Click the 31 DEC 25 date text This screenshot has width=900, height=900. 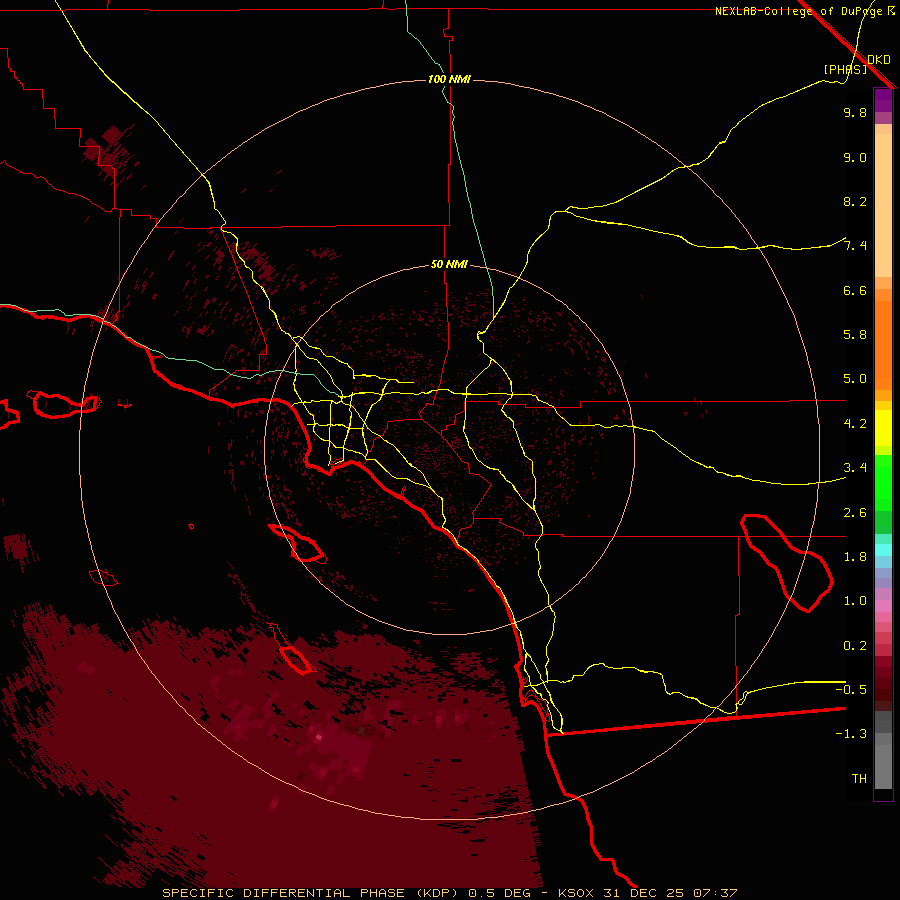[643, 893]
